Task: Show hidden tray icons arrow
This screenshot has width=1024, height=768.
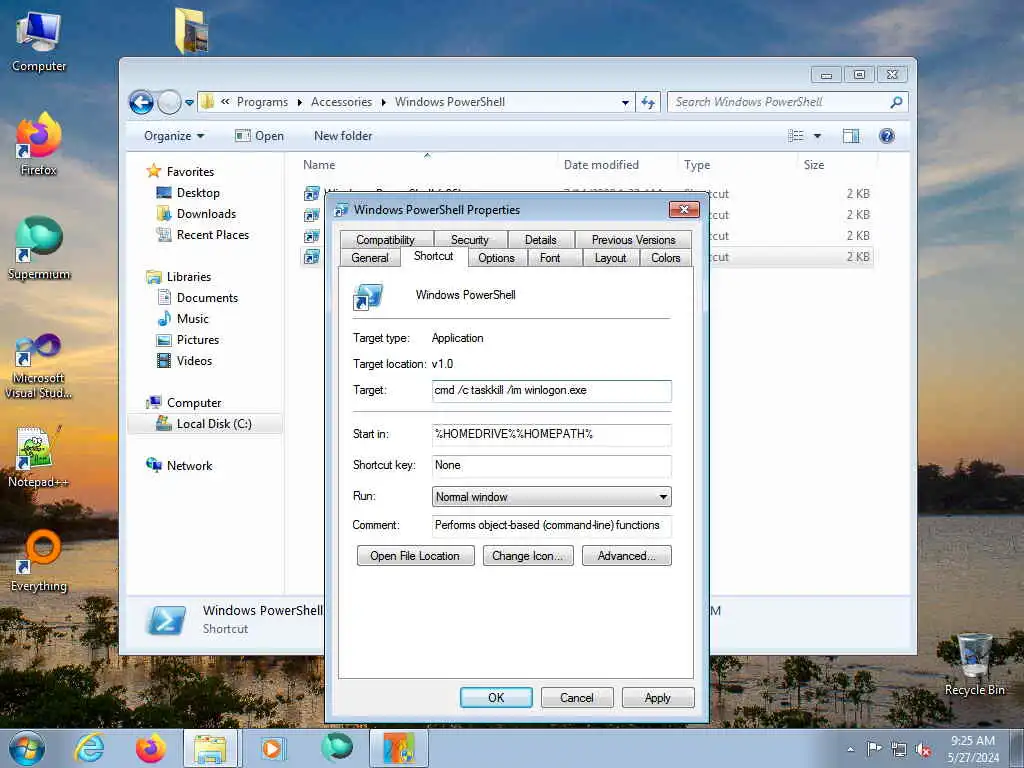Action: click(850, 750)
